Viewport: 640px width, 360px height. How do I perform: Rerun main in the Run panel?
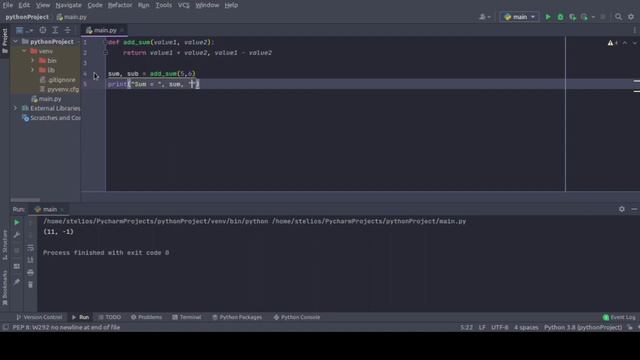pos(17,222)
